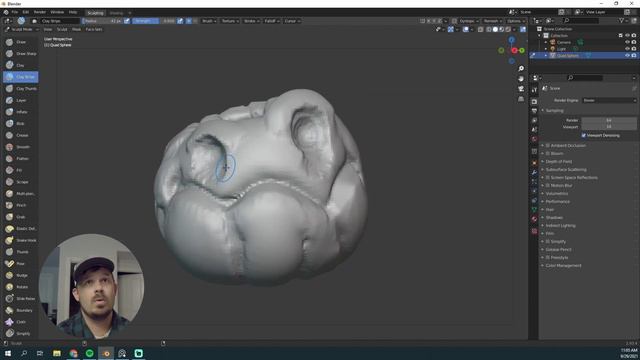Select the Simplify brush tool
This screenshot has height=360, width=640.
pos(20,333)
